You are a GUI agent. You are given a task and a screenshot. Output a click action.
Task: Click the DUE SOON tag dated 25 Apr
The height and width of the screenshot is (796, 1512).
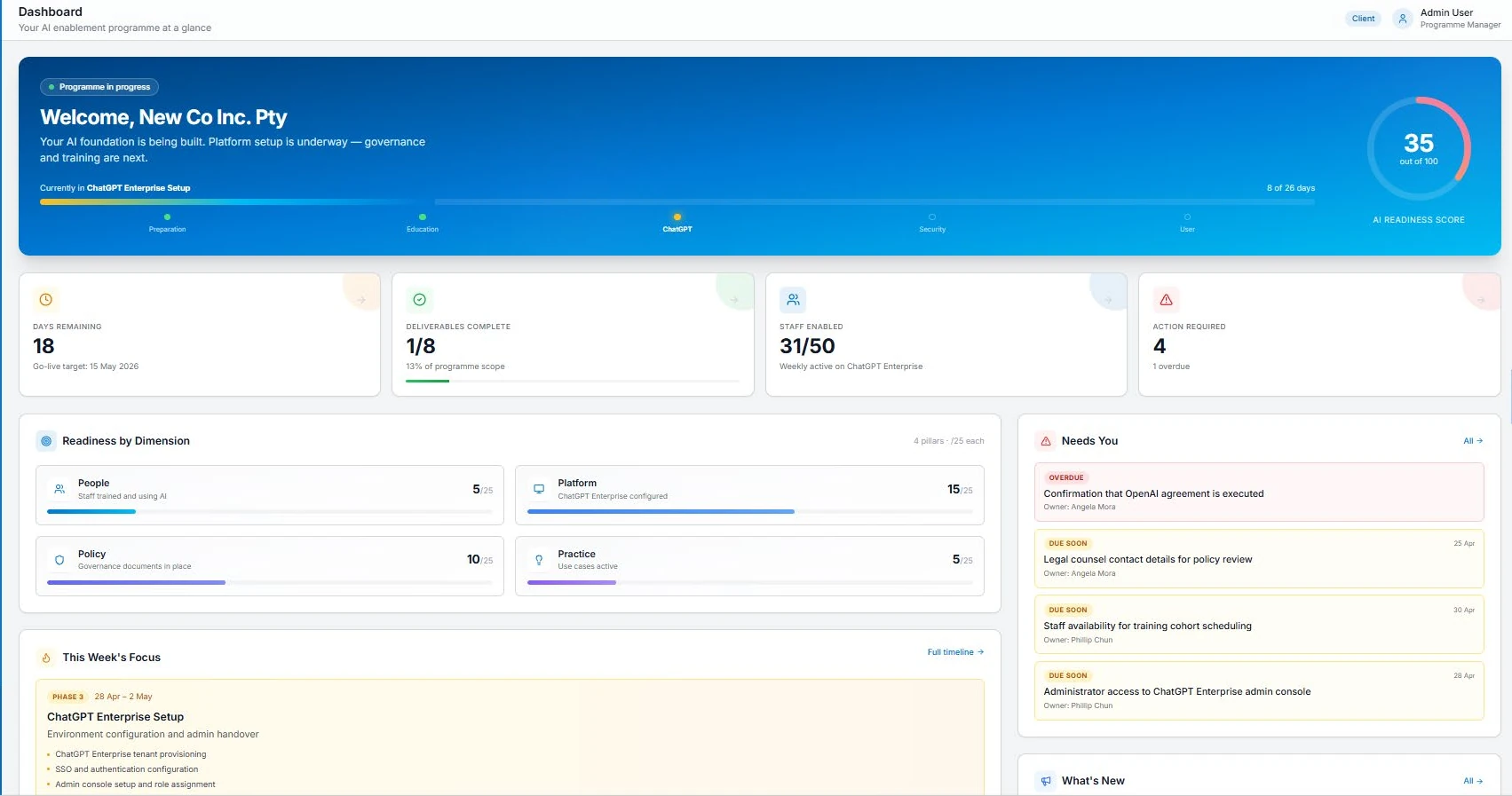(1068, 543)
